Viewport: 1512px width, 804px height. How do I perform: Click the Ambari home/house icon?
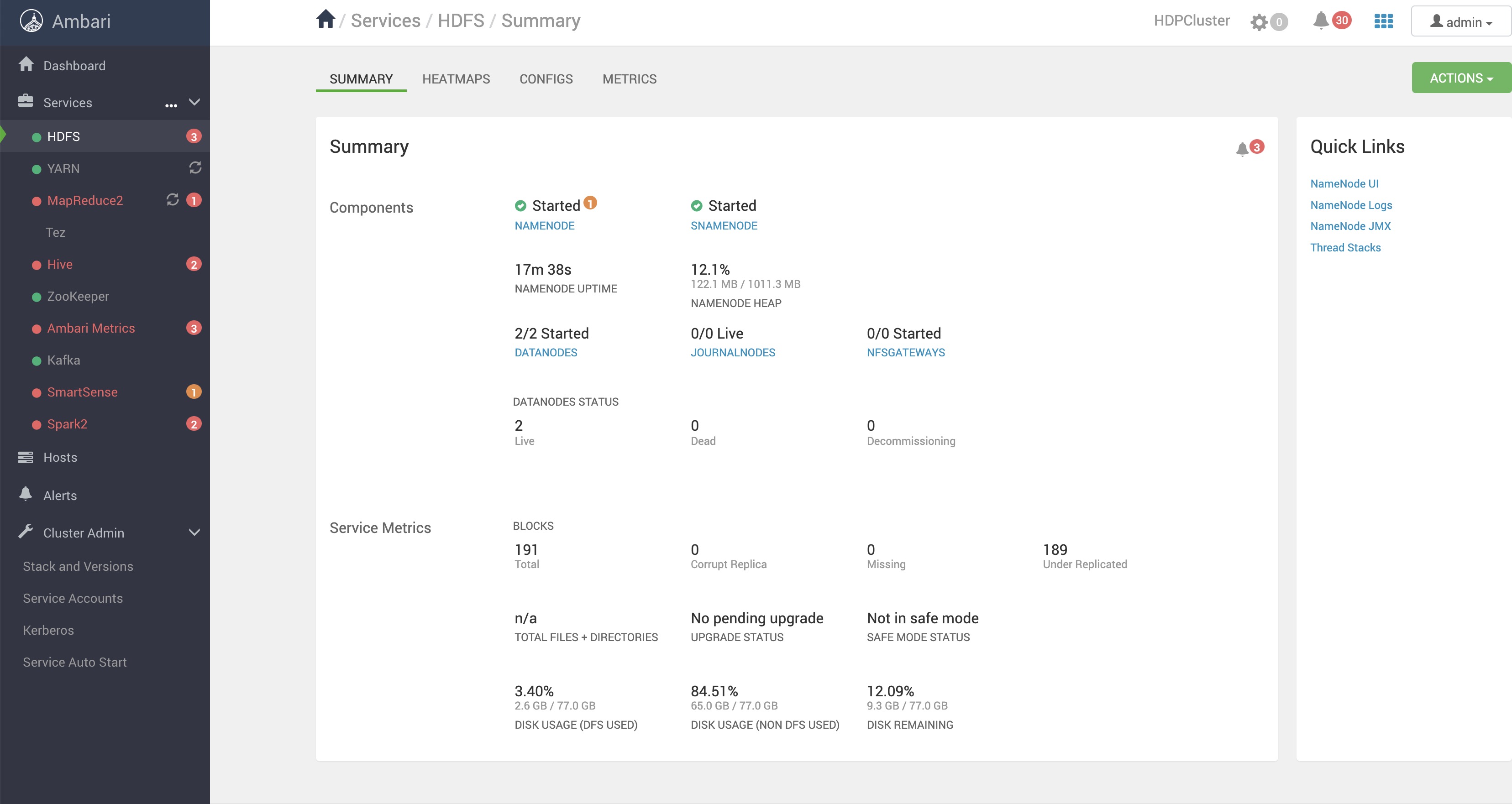click(x=327, y=19)
